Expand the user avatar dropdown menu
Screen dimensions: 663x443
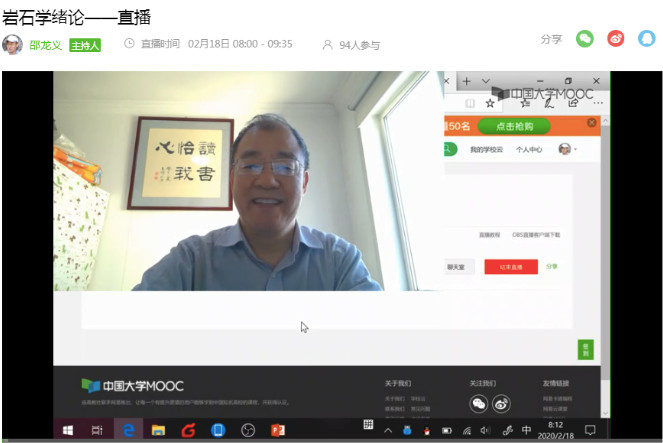(x=567, y=149)
